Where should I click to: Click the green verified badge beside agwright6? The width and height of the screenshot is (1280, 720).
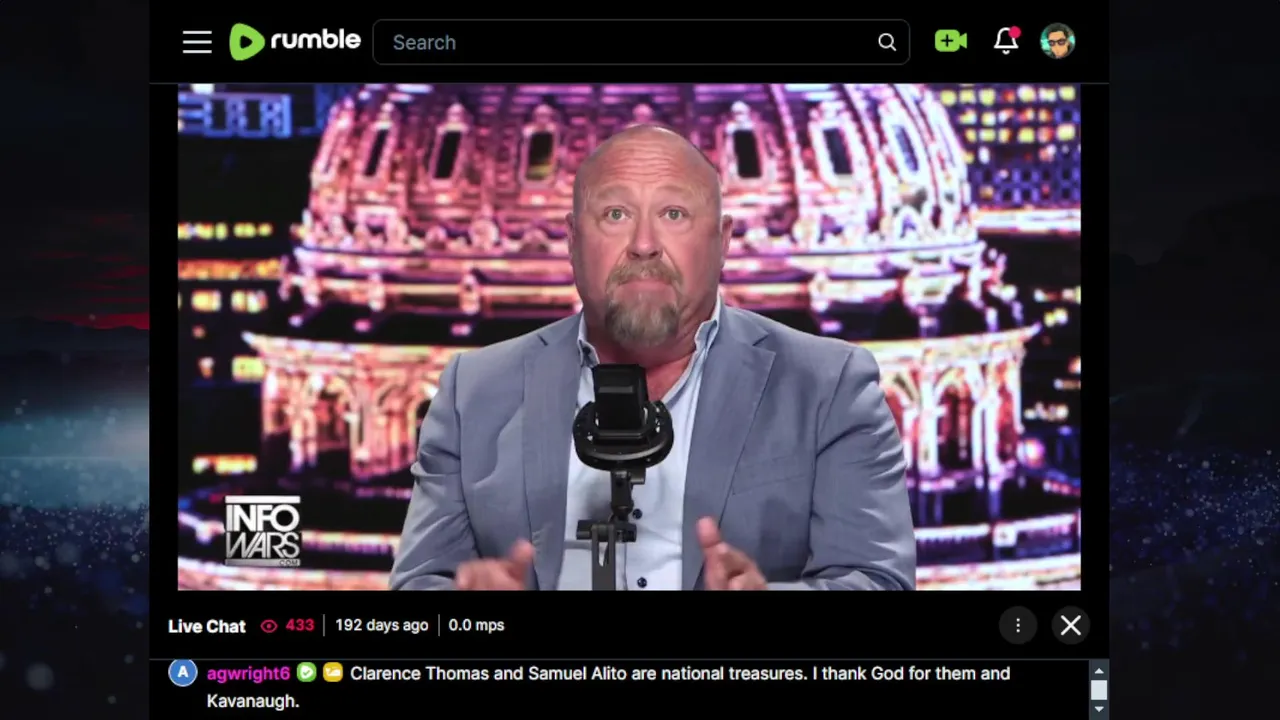coord(306,673)
